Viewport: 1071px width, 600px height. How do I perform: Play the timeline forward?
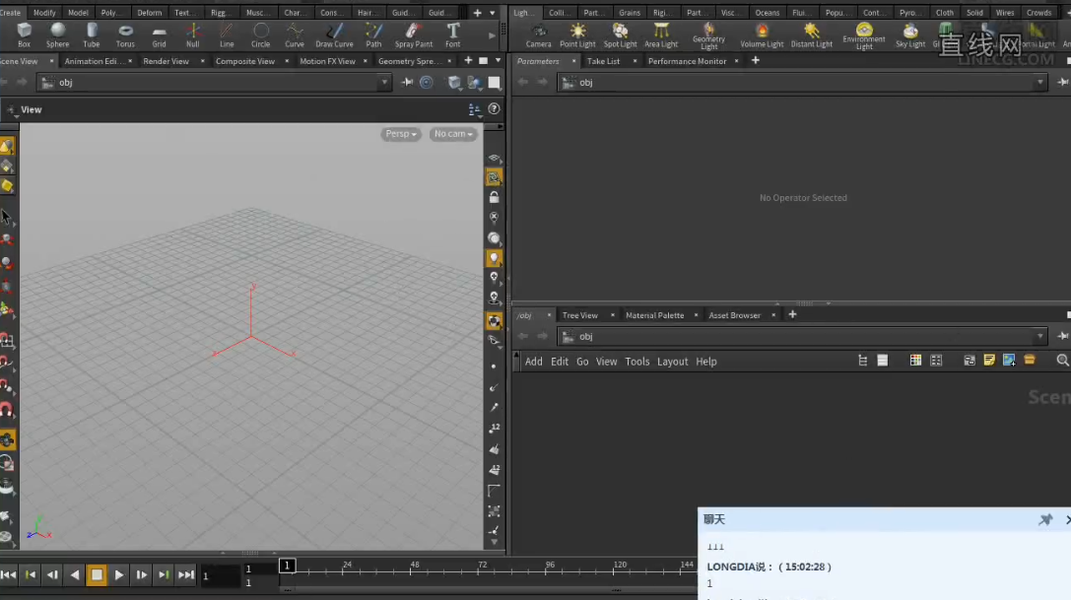[x=118, y=575]
